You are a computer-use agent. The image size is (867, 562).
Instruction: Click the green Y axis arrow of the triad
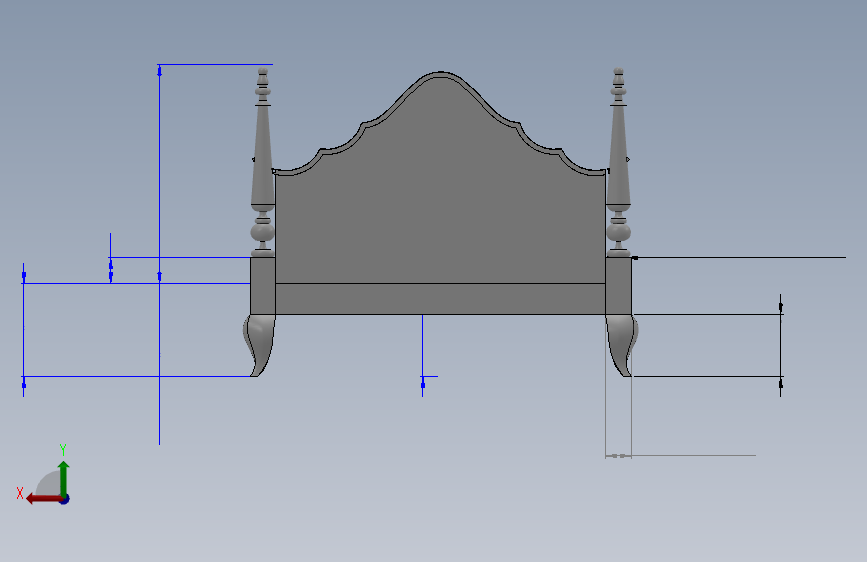tap(64, 478)
